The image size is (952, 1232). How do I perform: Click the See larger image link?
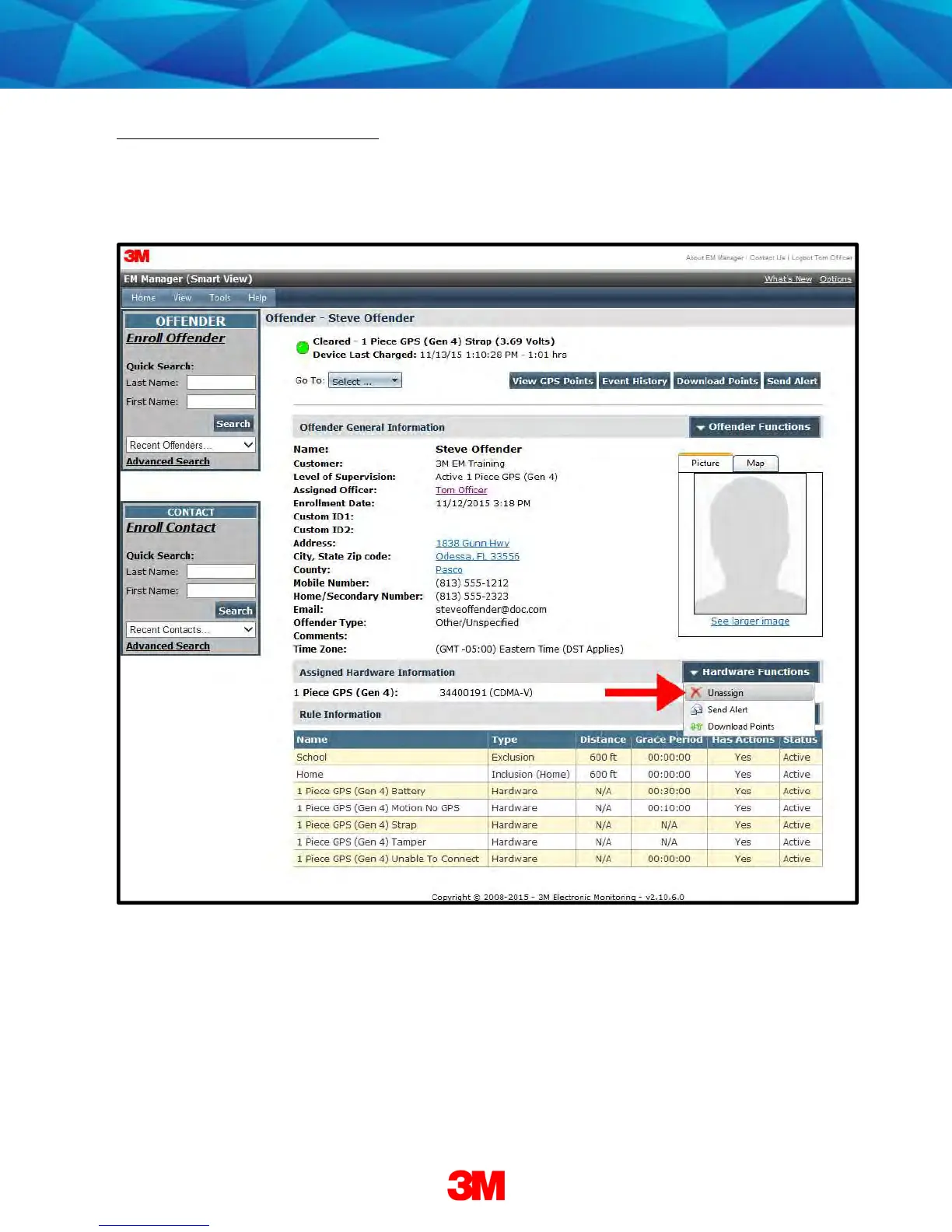point(750,621)
